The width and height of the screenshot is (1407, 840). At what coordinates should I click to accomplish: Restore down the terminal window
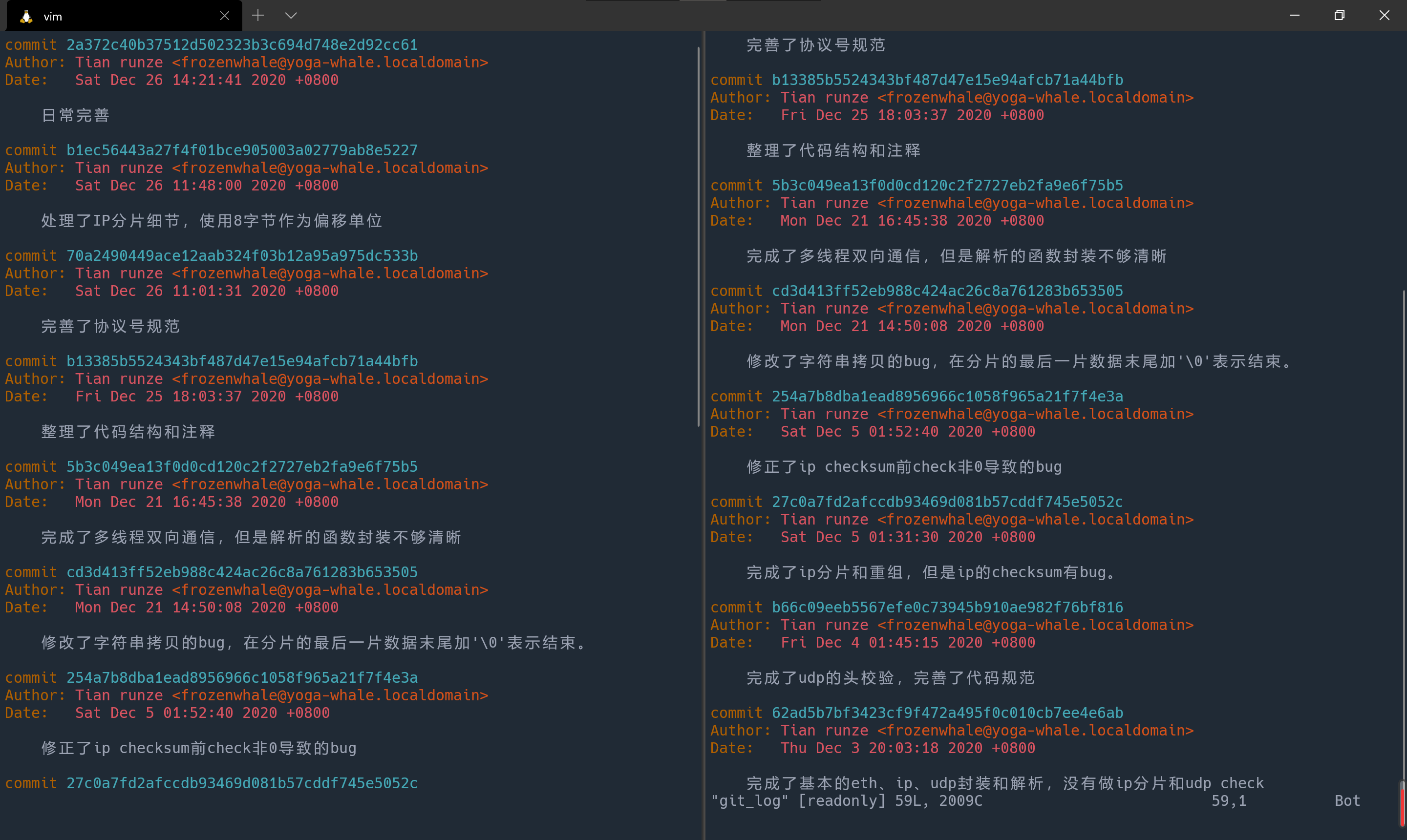1339,15
